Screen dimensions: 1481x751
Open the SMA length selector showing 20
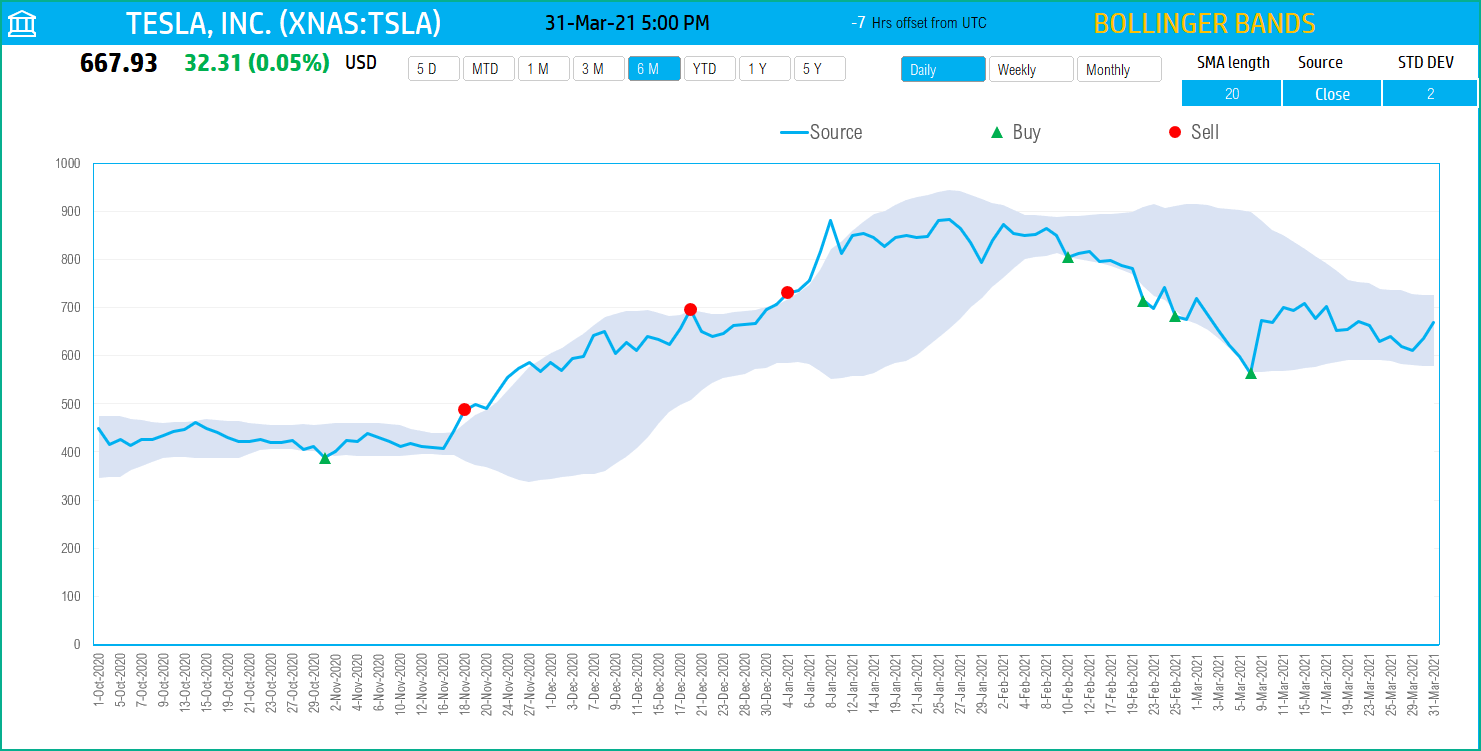tap(1231, 92)
